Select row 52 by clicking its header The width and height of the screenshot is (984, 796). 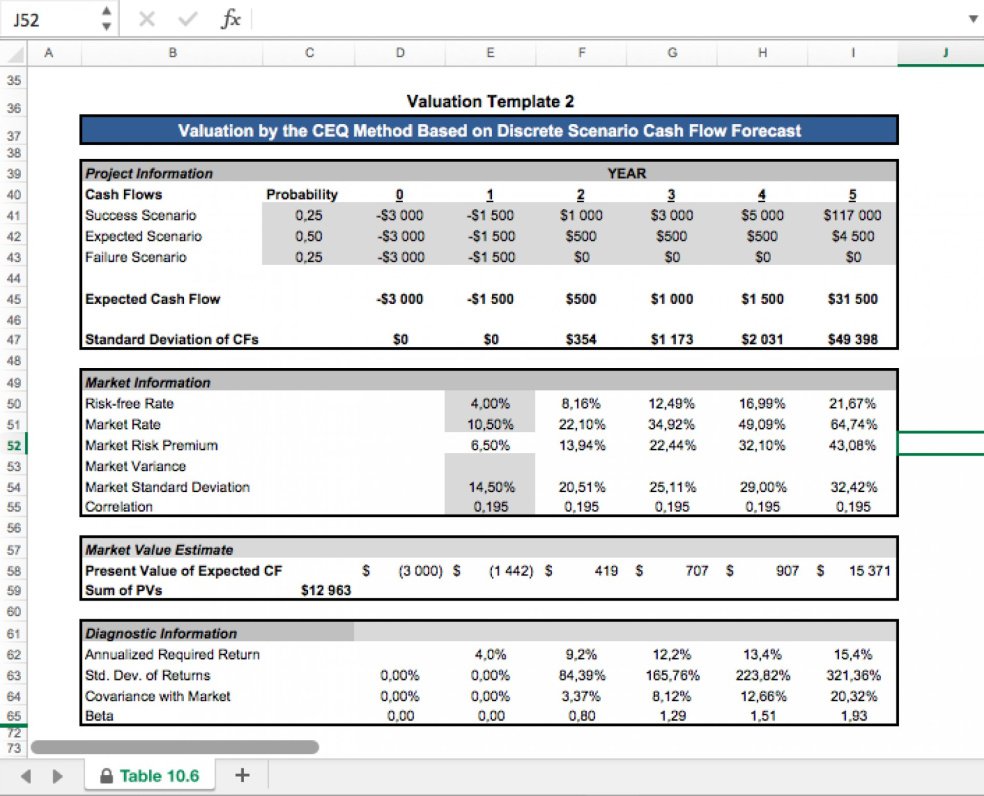14,445
